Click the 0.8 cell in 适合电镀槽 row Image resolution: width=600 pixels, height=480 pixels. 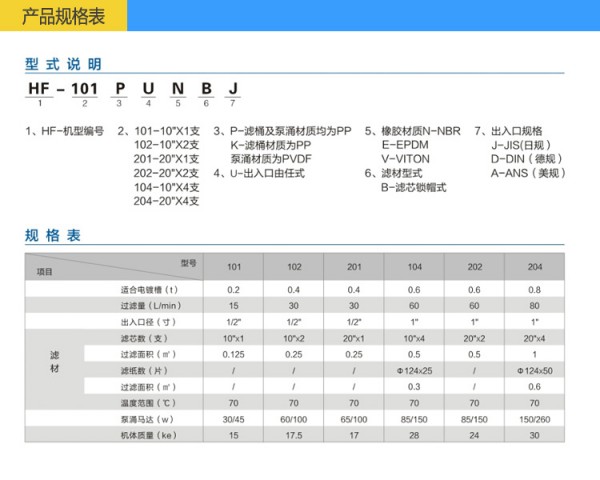(x=535, y=290)
